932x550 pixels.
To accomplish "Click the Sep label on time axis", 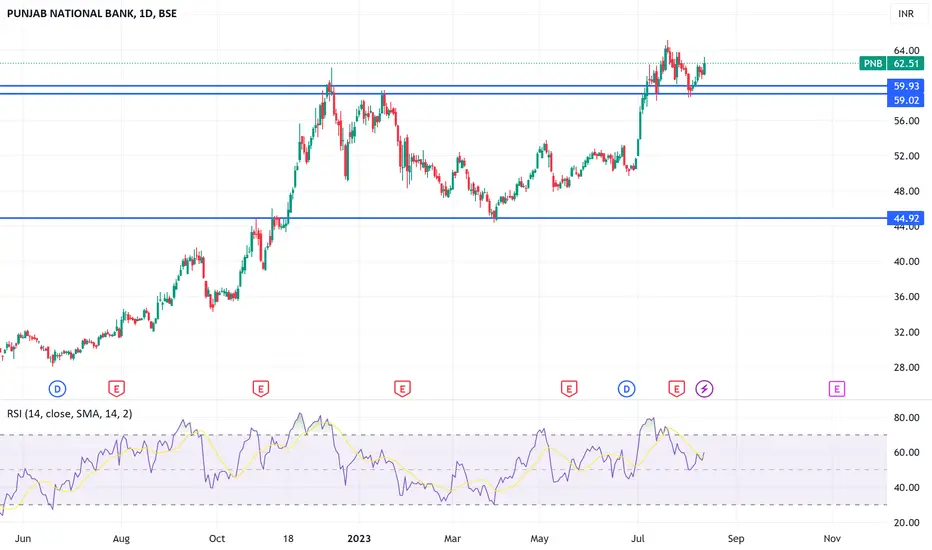I will [736, 538].
